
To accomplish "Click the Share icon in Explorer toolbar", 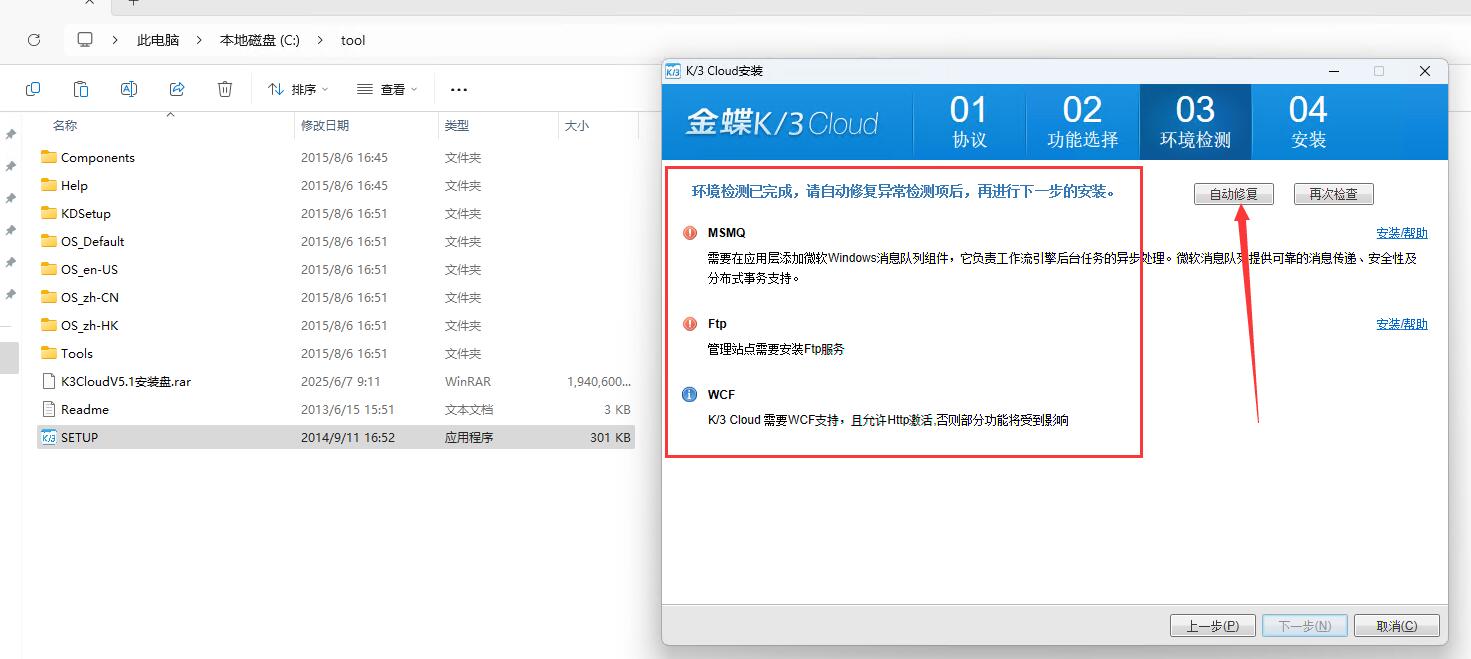I will coord(177,89).
